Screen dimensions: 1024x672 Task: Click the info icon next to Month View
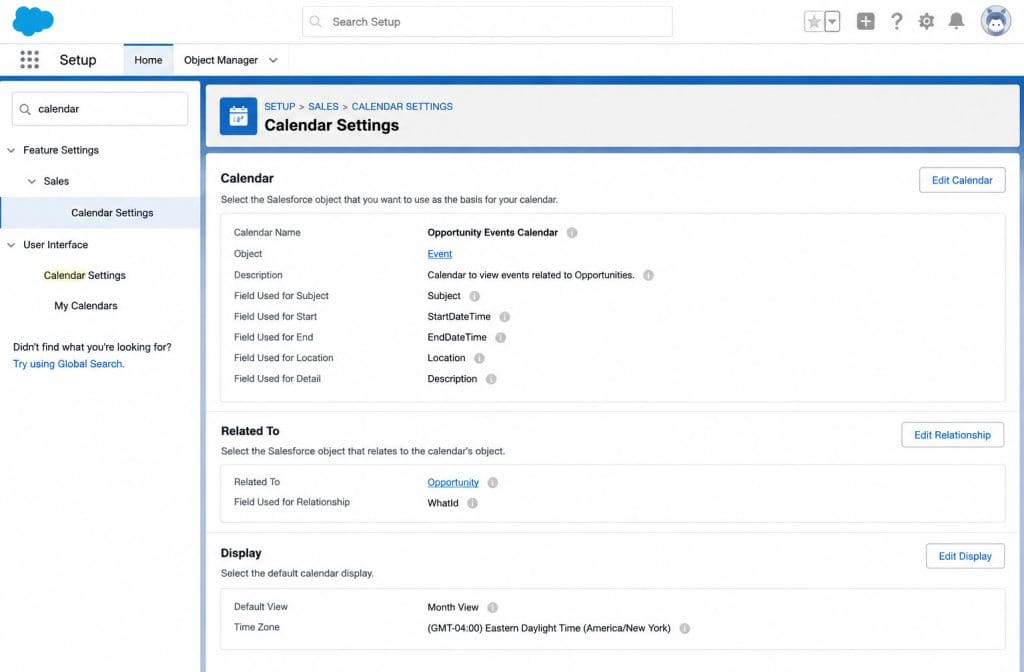[x=493, y=607]
